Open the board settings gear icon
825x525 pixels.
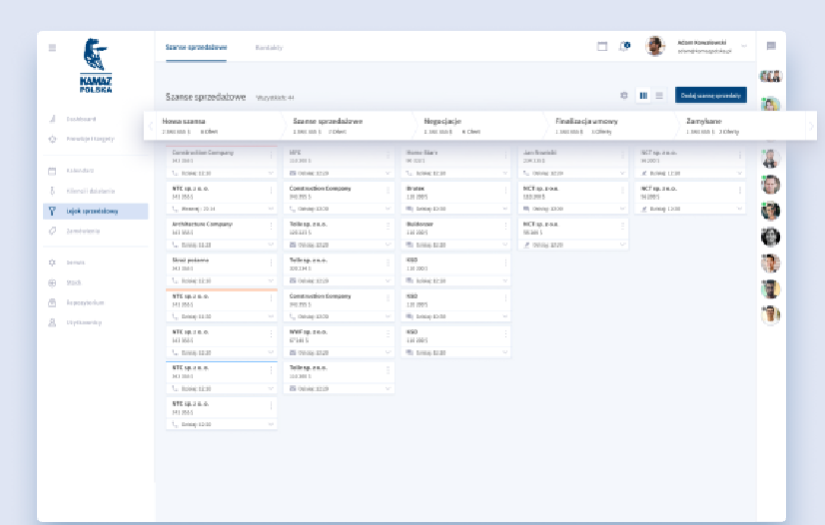click(x=624, y=95)
